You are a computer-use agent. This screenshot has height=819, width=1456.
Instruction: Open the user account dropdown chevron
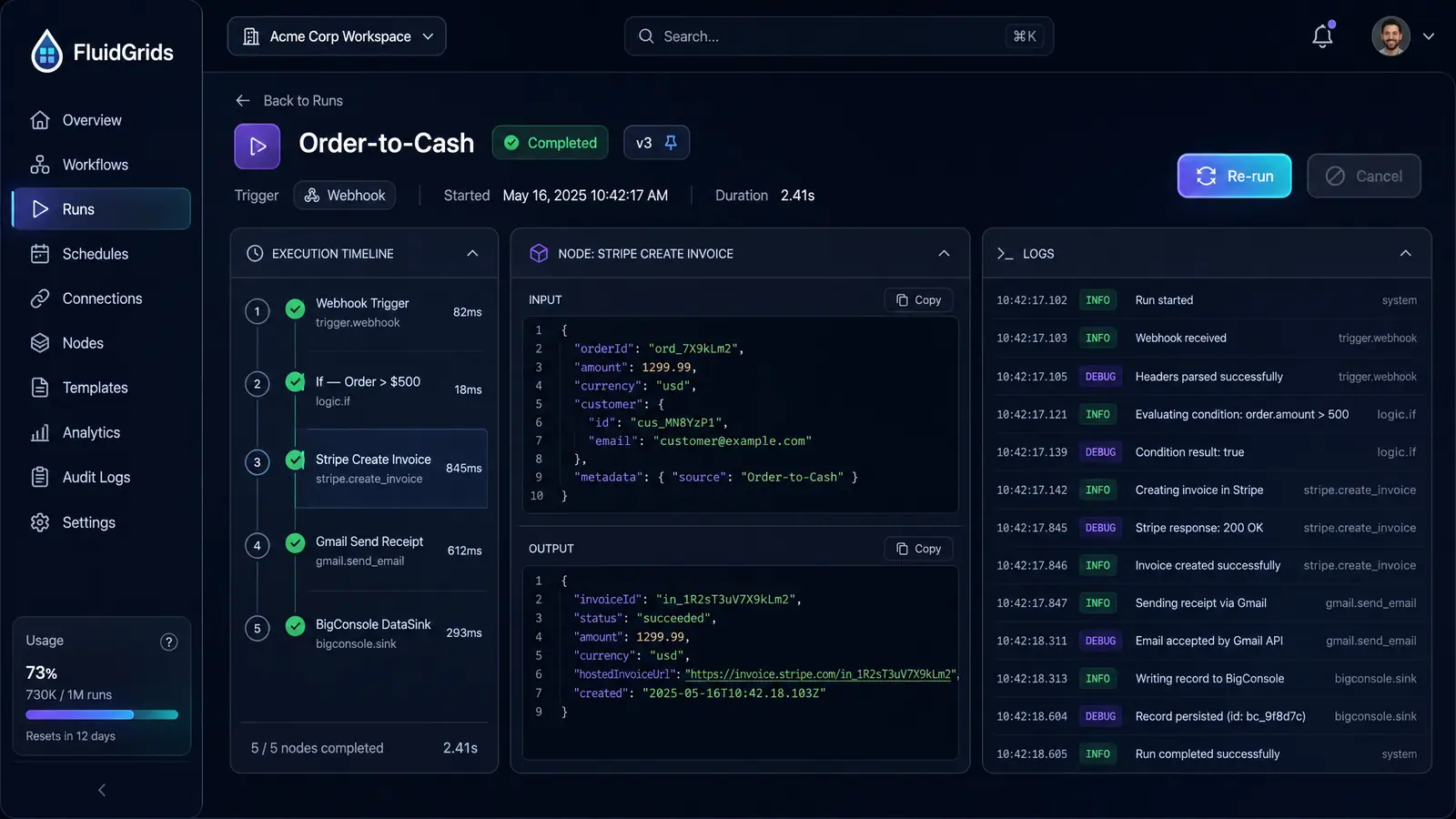click(x=1429, y=36)
